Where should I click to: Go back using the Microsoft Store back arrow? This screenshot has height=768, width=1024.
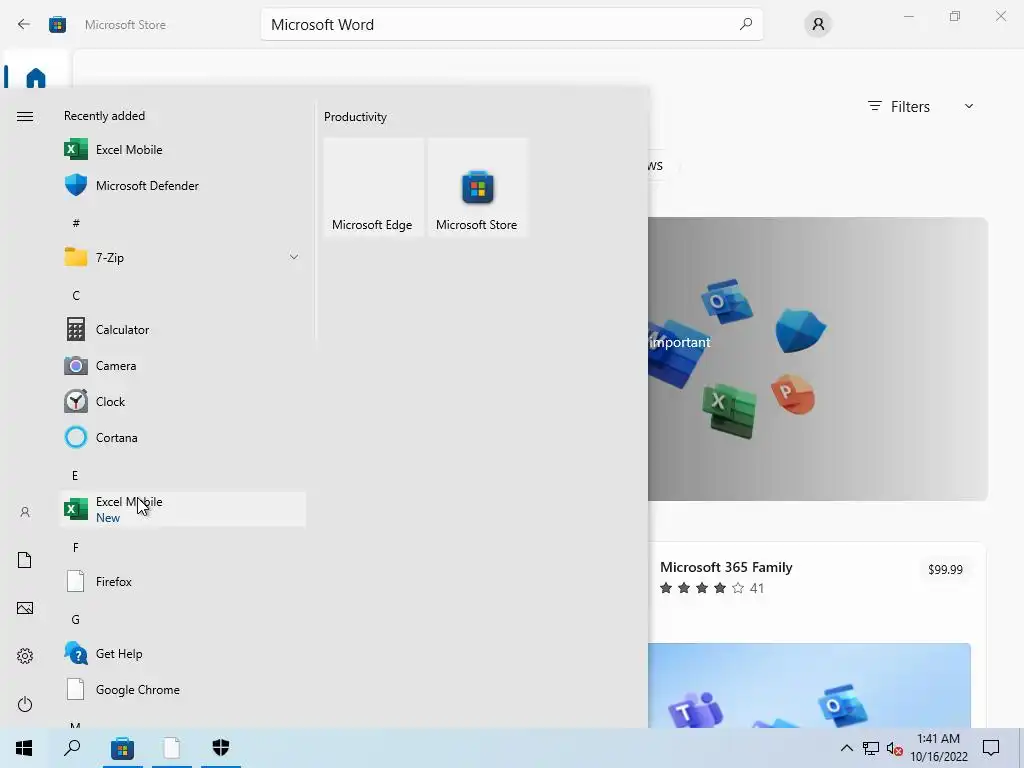click(24, 25)
